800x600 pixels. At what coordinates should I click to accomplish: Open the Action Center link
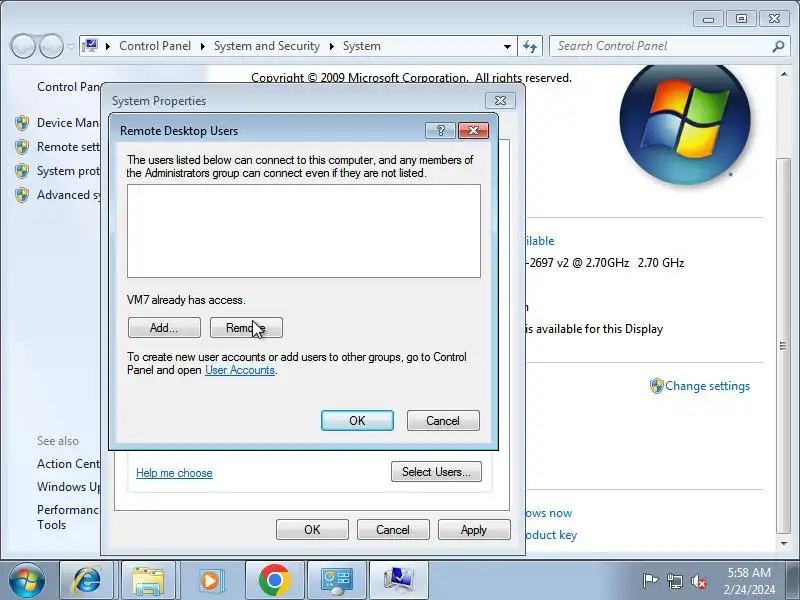[x=68, y=464]
